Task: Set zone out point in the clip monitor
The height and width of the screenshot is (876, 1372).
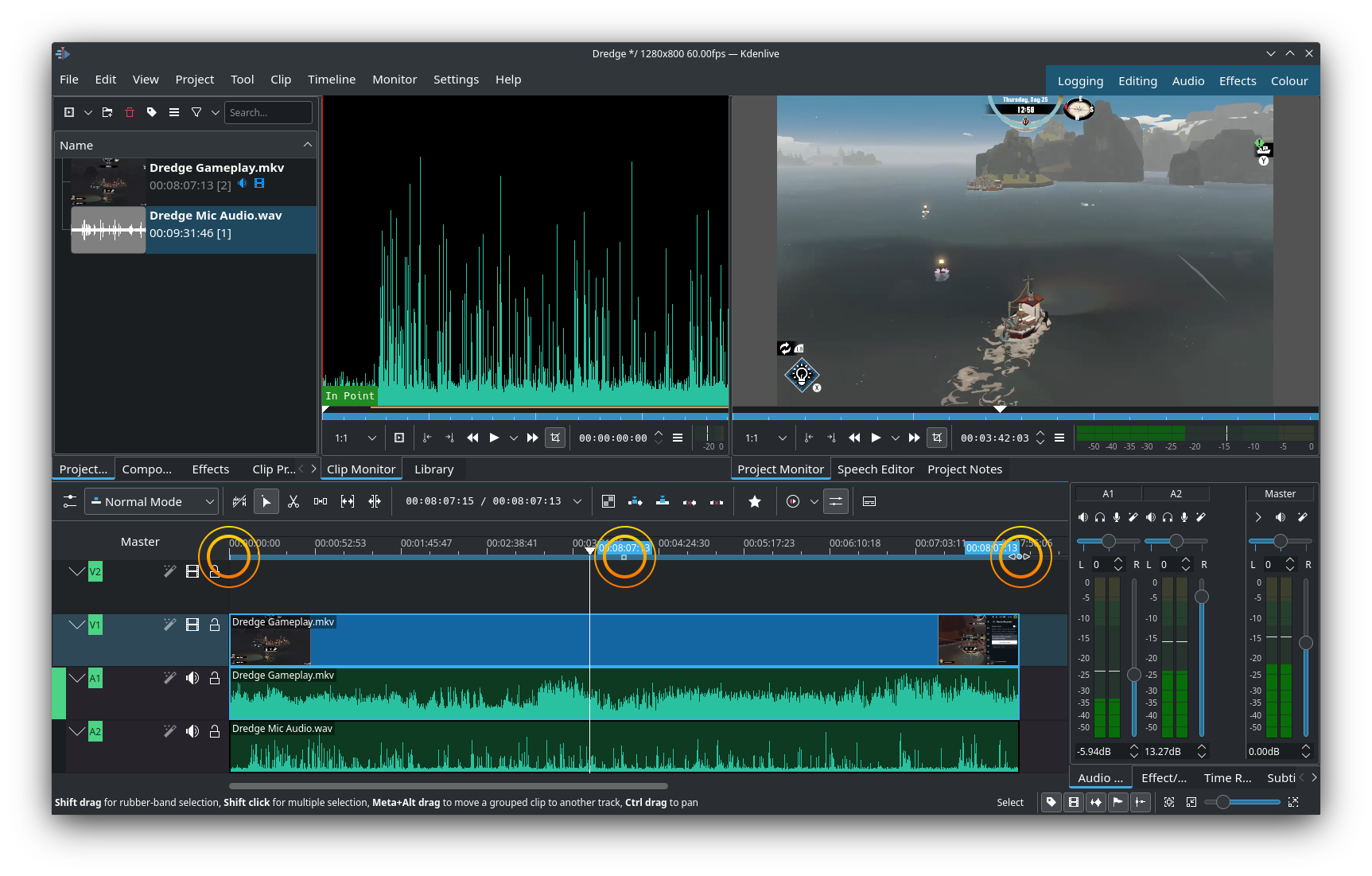Action: pyautogui.click(x=449, y=438)
